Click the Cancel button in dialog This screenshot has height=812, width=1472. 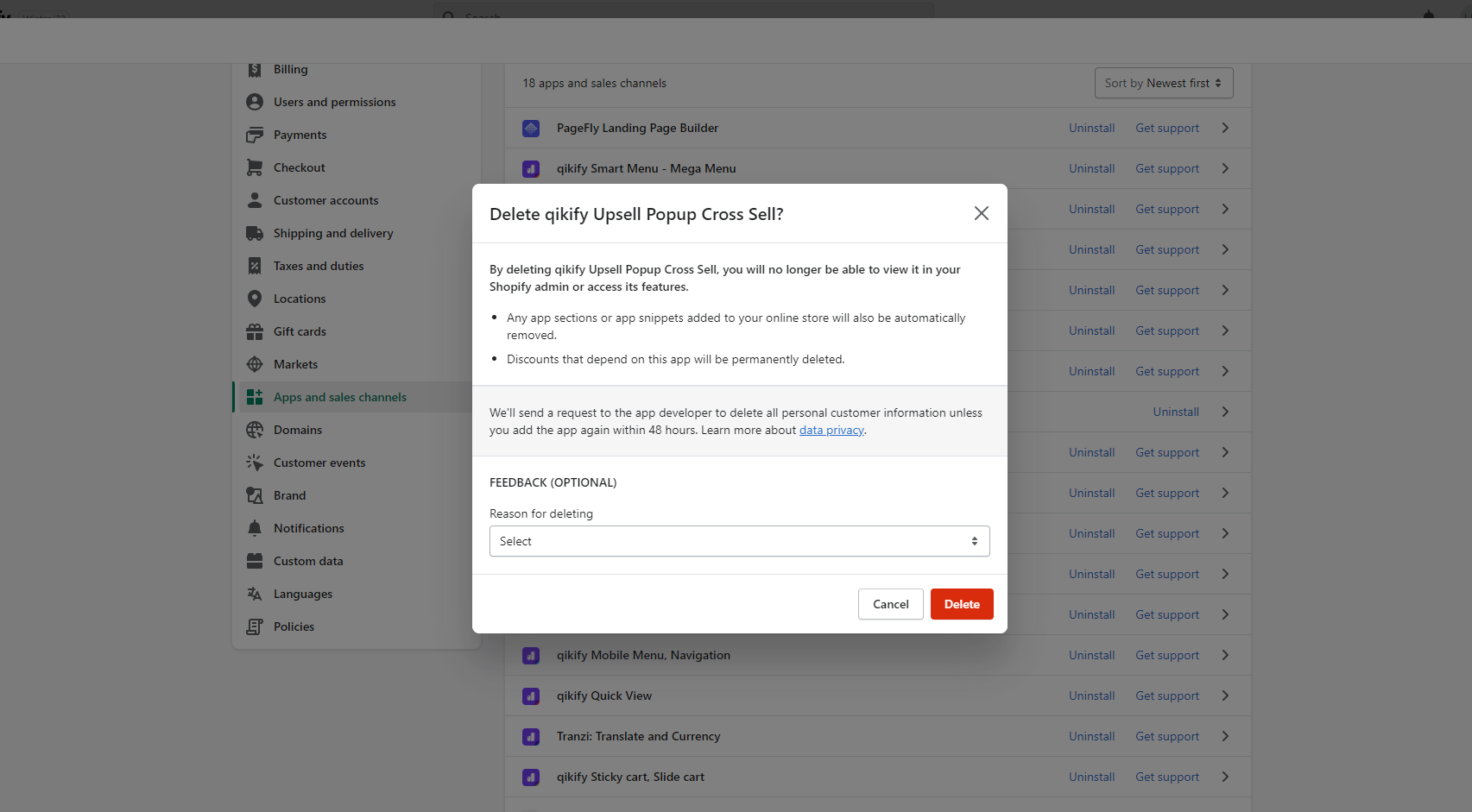[891, 604]
